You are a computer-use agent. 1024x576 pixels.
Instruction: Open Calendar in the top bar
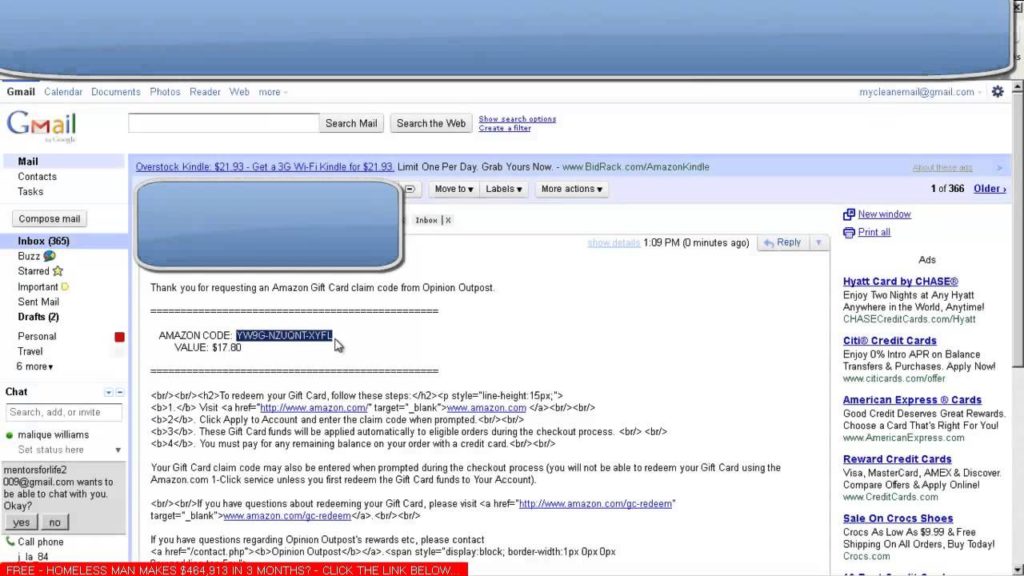pyautogui.click(x=63, y=92)
